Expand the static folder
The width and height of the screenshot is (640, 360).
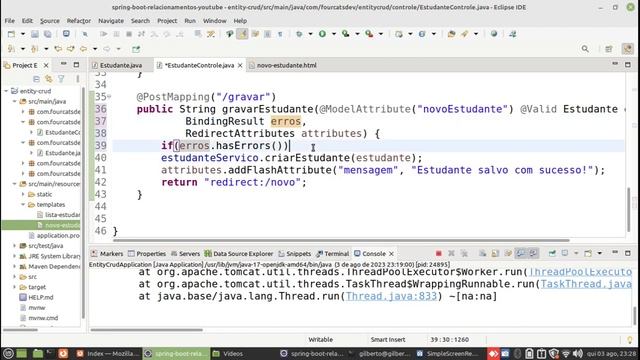coord(23,194)
